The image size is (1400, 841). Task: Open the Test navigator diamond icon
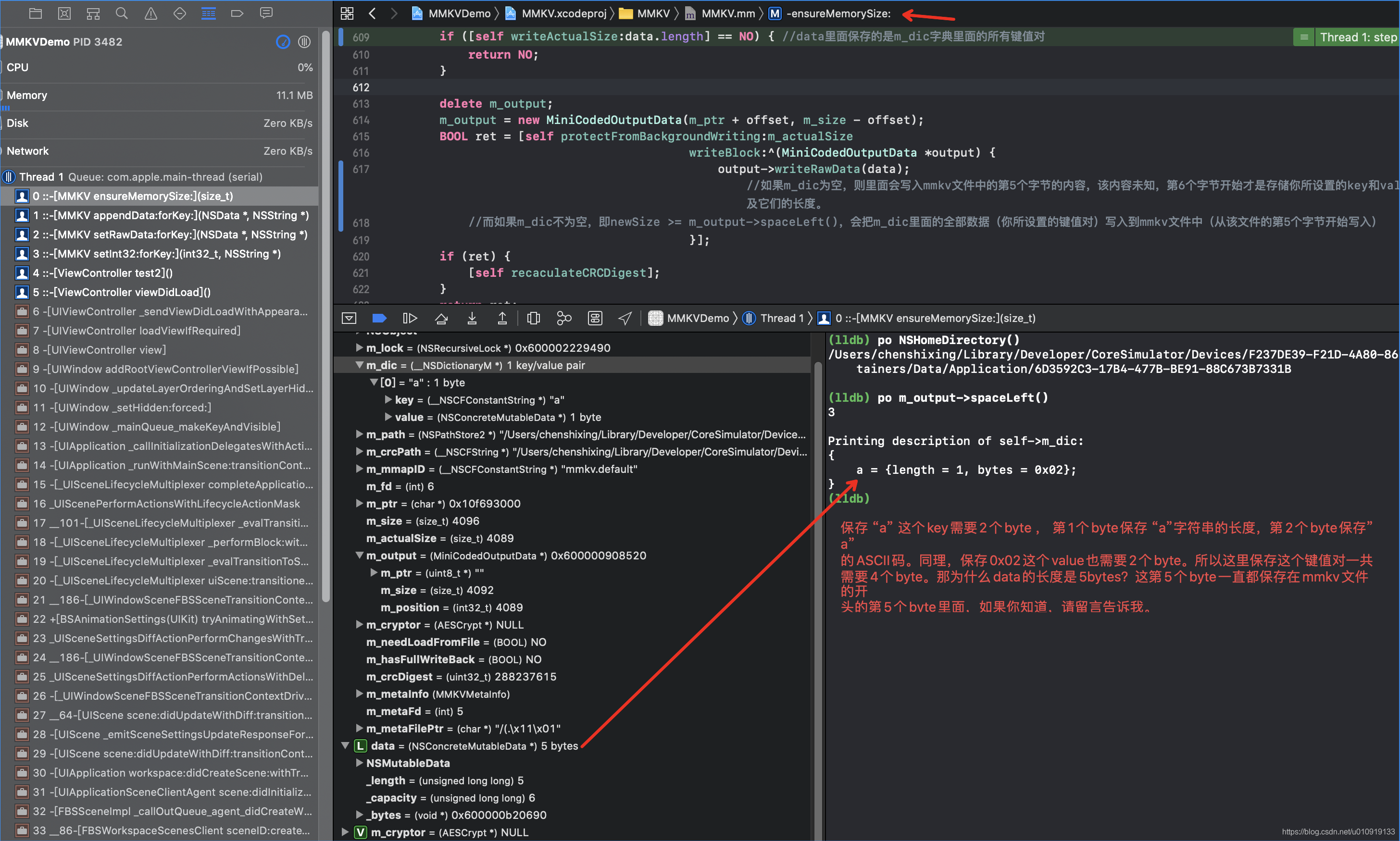pos(180,13)
